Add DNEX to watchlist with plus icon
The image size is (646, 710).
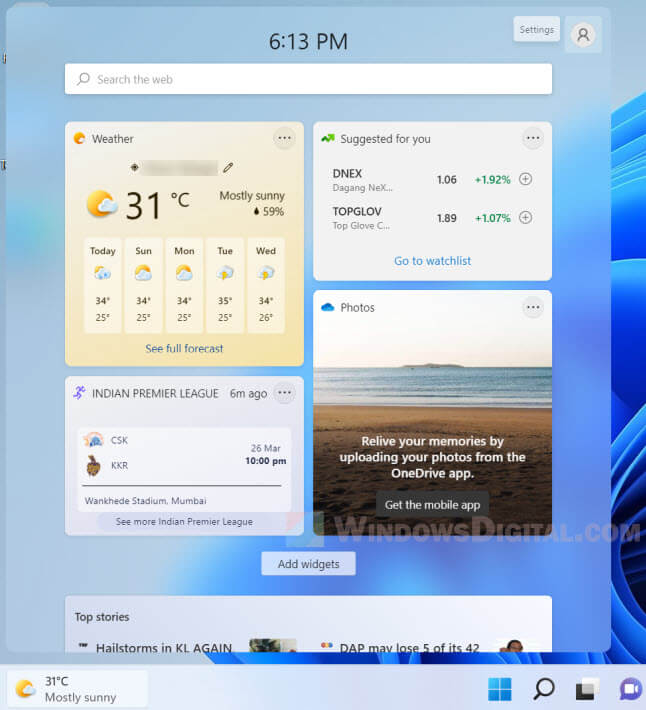point(525,179)
